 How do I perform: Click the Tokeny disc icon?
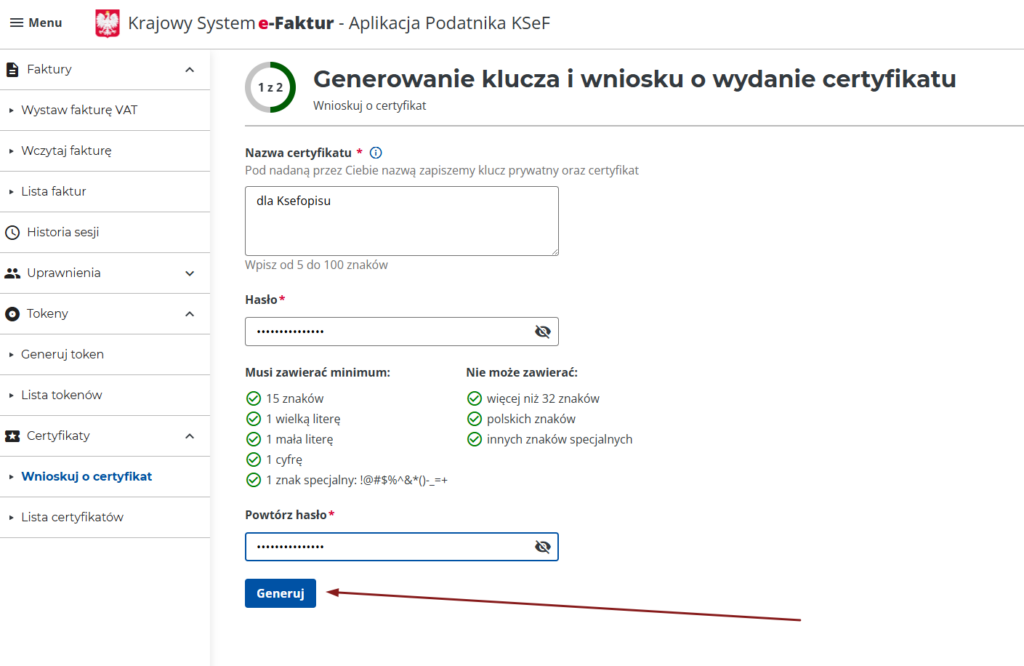[x=13, y=314]
